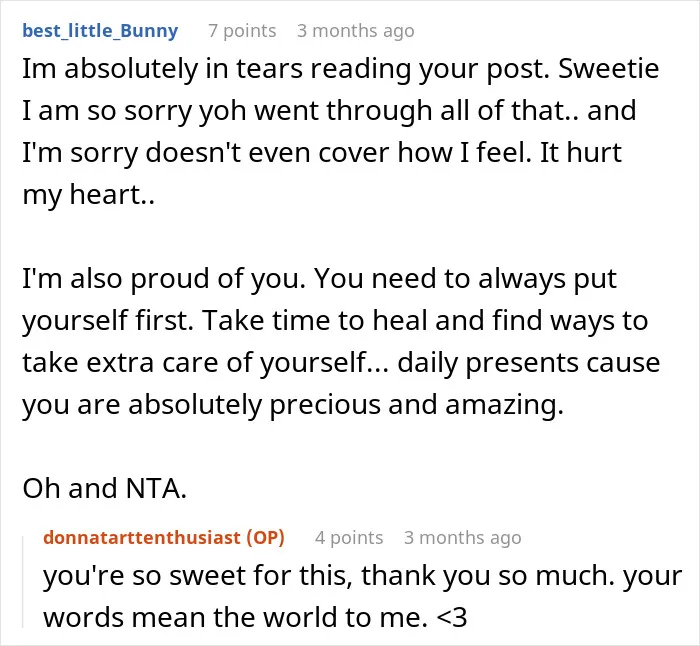Open the top comment's "3 months ago" timestamp
700x646 pixels.
coord(355,31)
